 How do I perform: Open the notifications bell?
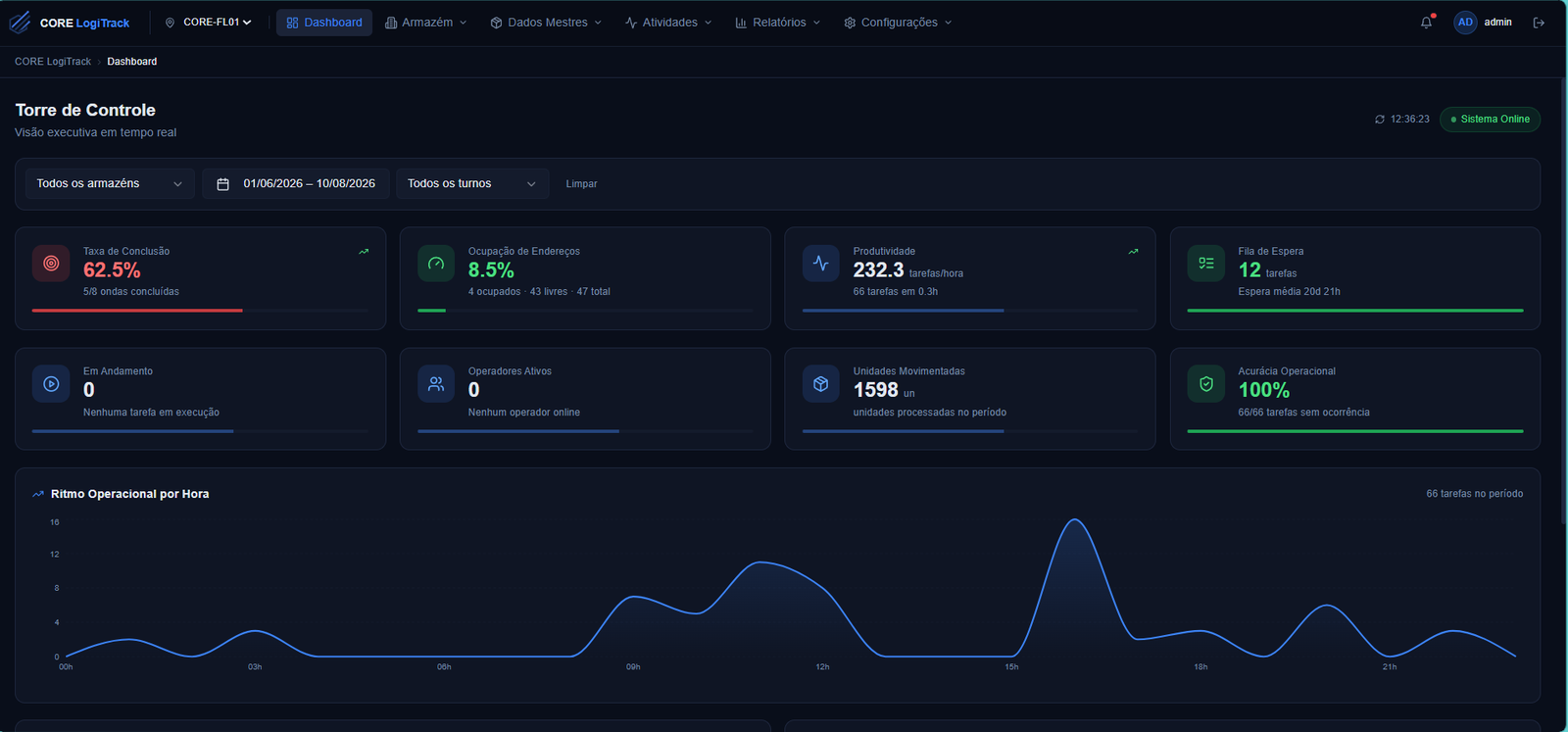(1426, 23)
